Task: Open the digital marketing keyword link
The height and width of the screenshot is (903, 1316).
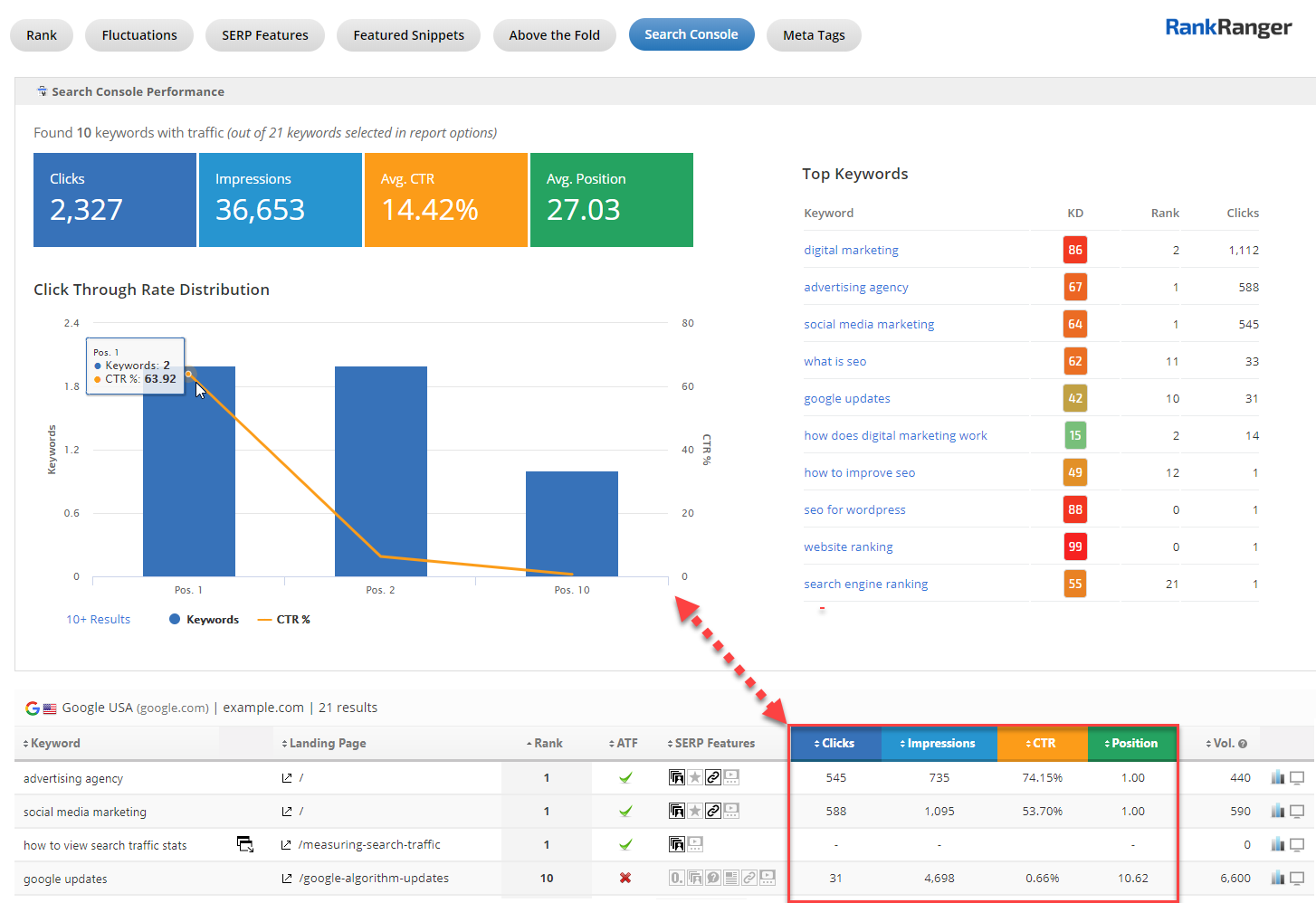Action: click(x=851, y=251)
